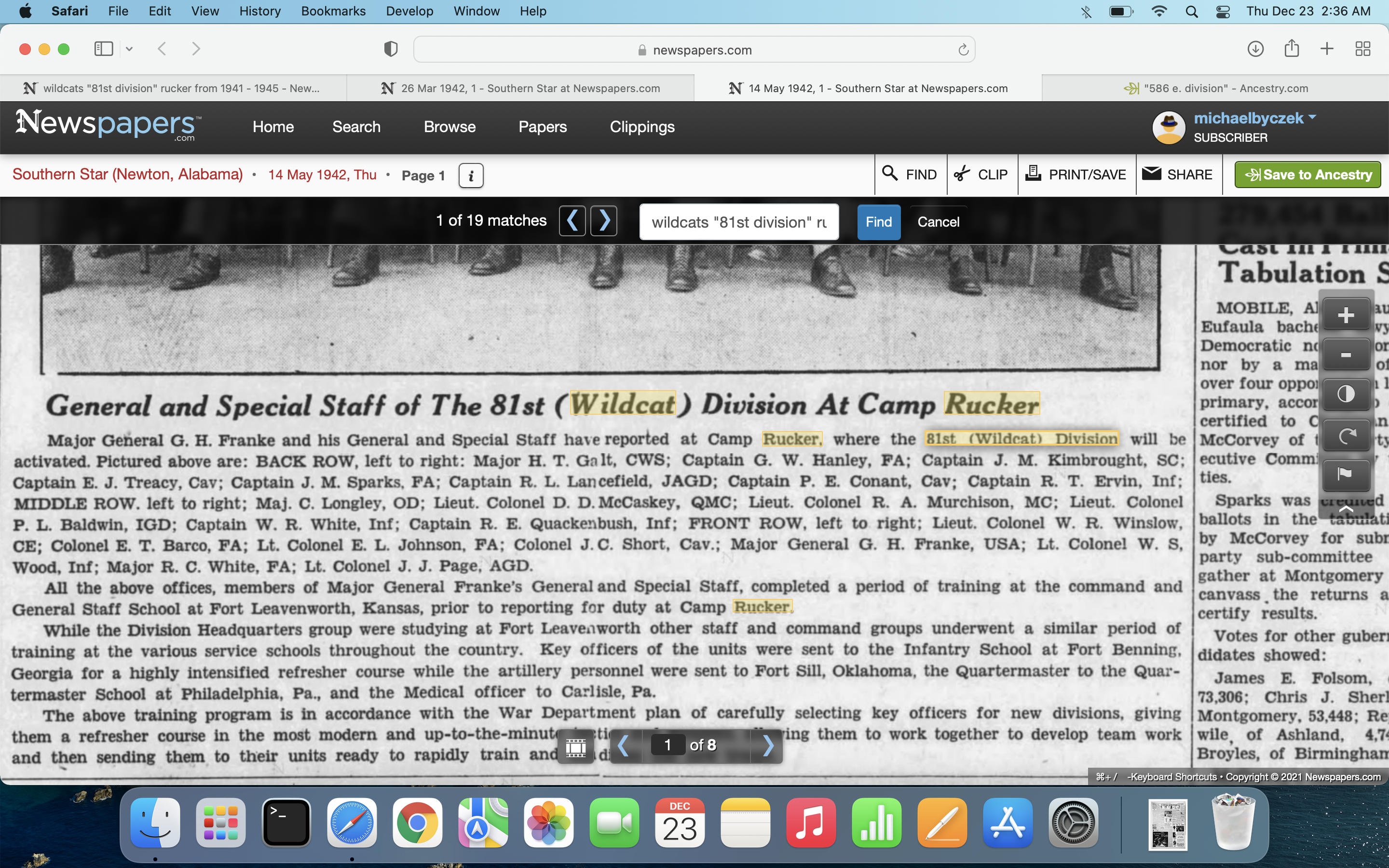Collapse the viewer tools panel chevron
This screenshot has width=1389, height=868.
[1346, 509]
